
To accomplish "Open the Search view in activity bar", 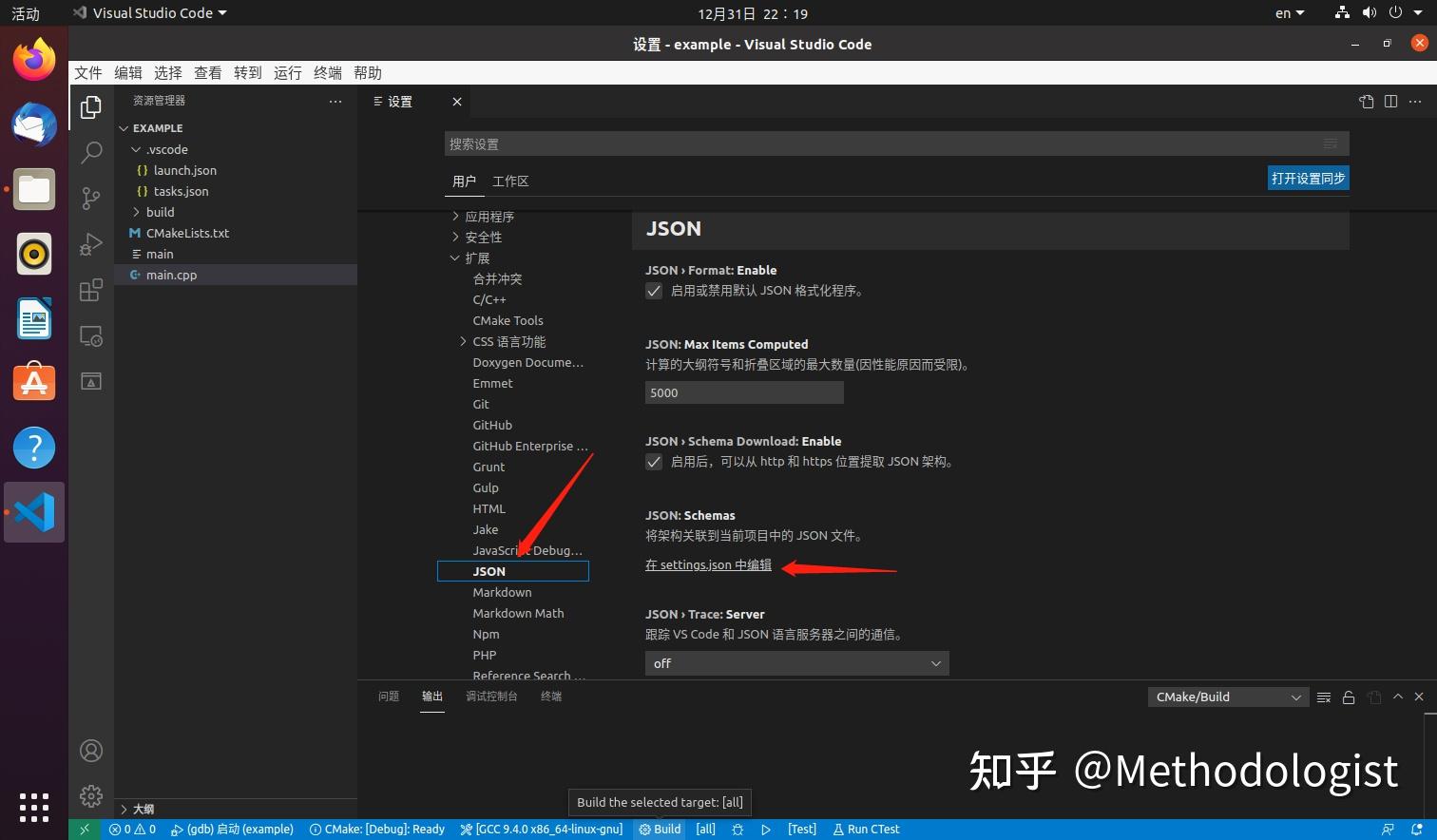I will [91, 153].
